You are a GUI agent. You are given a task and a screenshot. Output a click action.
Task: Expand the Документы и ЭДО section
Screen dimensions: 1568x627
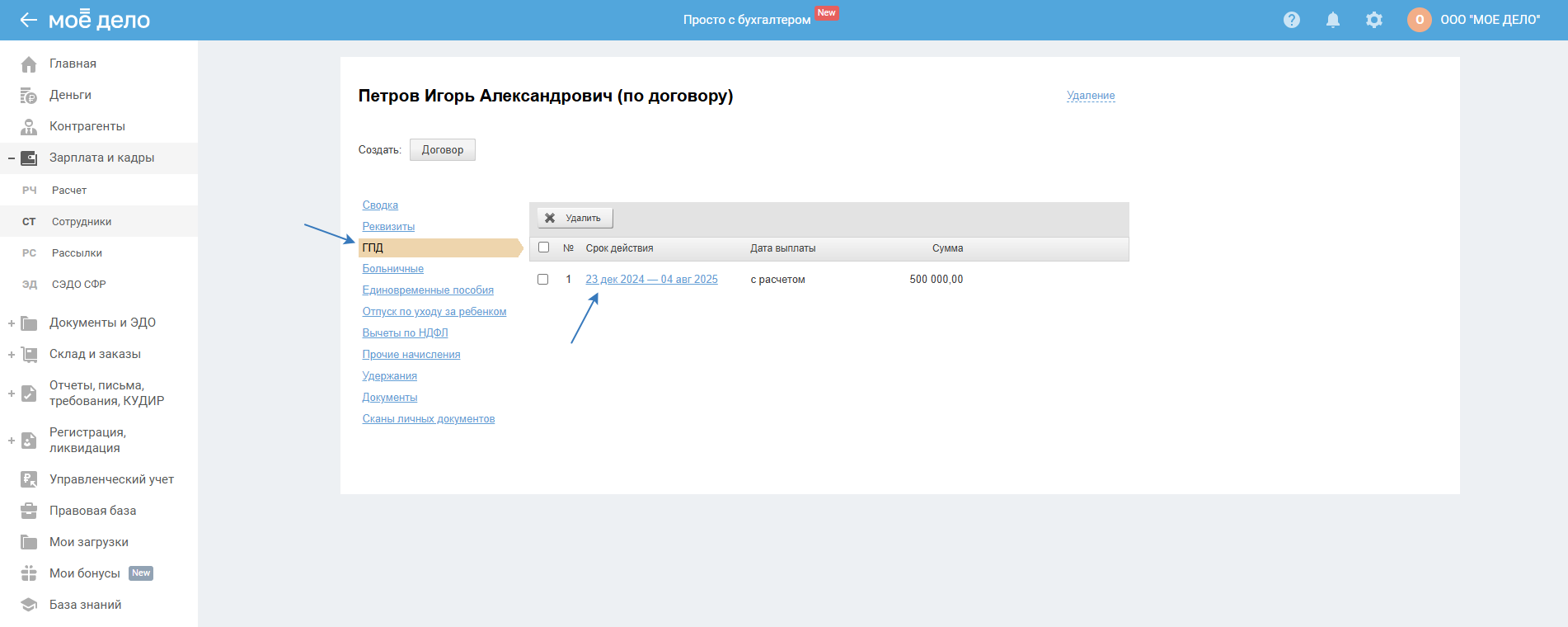(x=12, y=323)
